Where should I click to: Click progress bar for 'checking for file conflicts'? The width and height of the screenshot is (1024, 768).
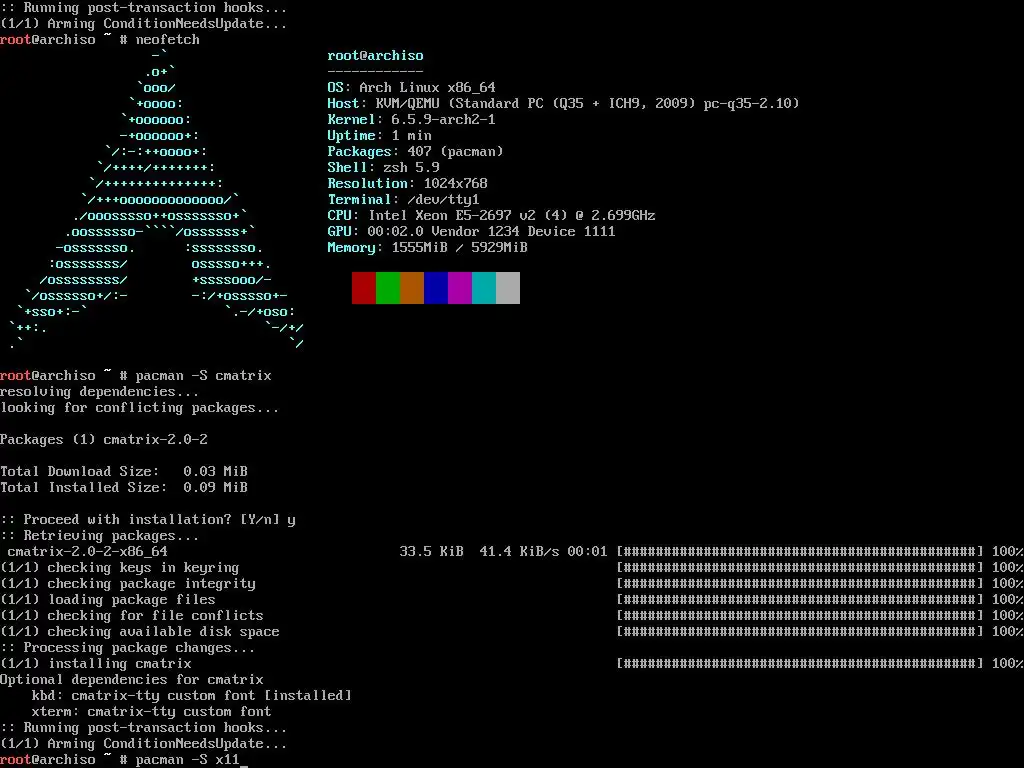click(800, 616)
